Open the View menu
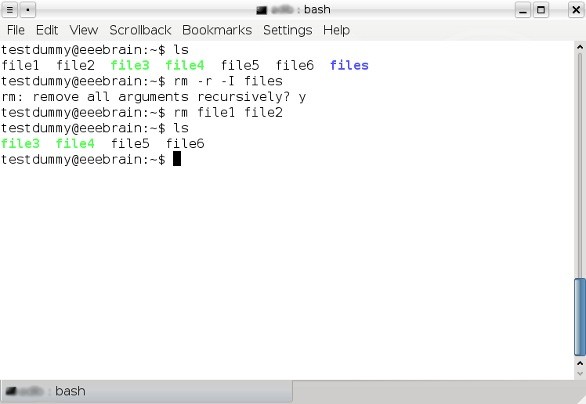This screenshot has height=404, width=586. [84, 30]
